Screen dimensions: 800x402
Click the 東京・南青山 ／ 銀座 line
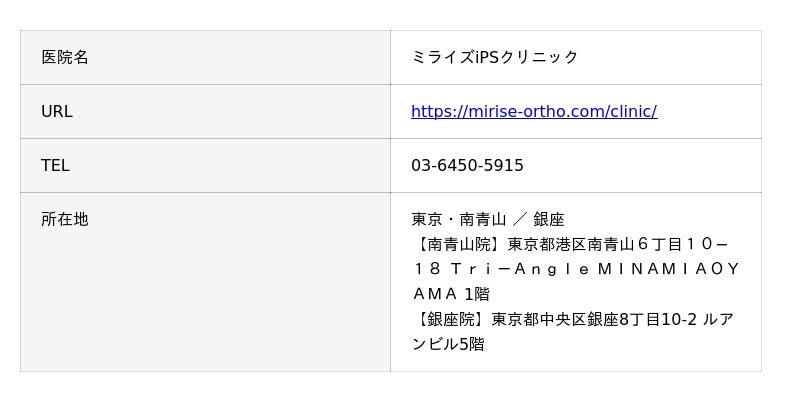tap(488, 220)
